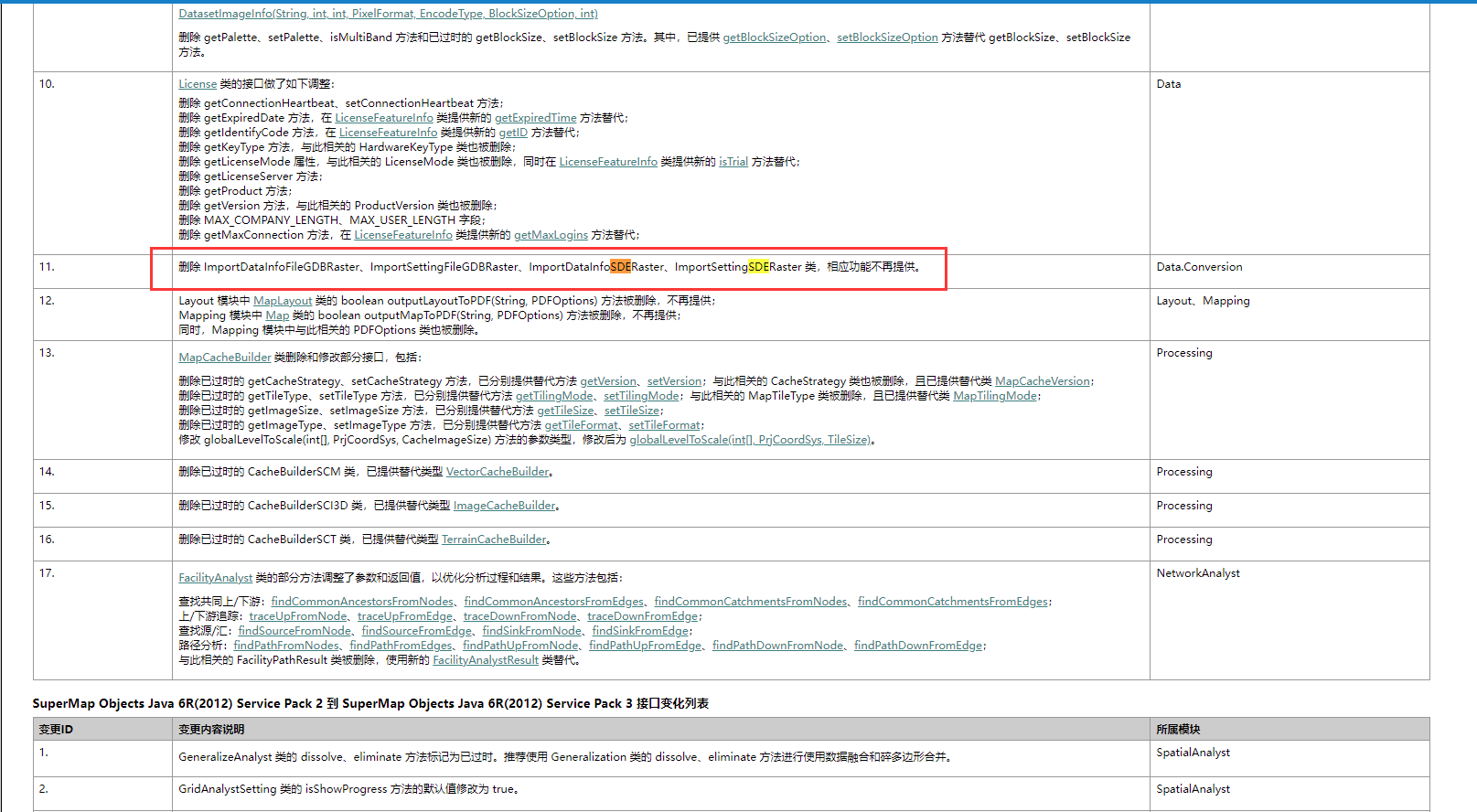
Task: Open the ImageCacheBuilder link
Action: click(x=505, y=506)
